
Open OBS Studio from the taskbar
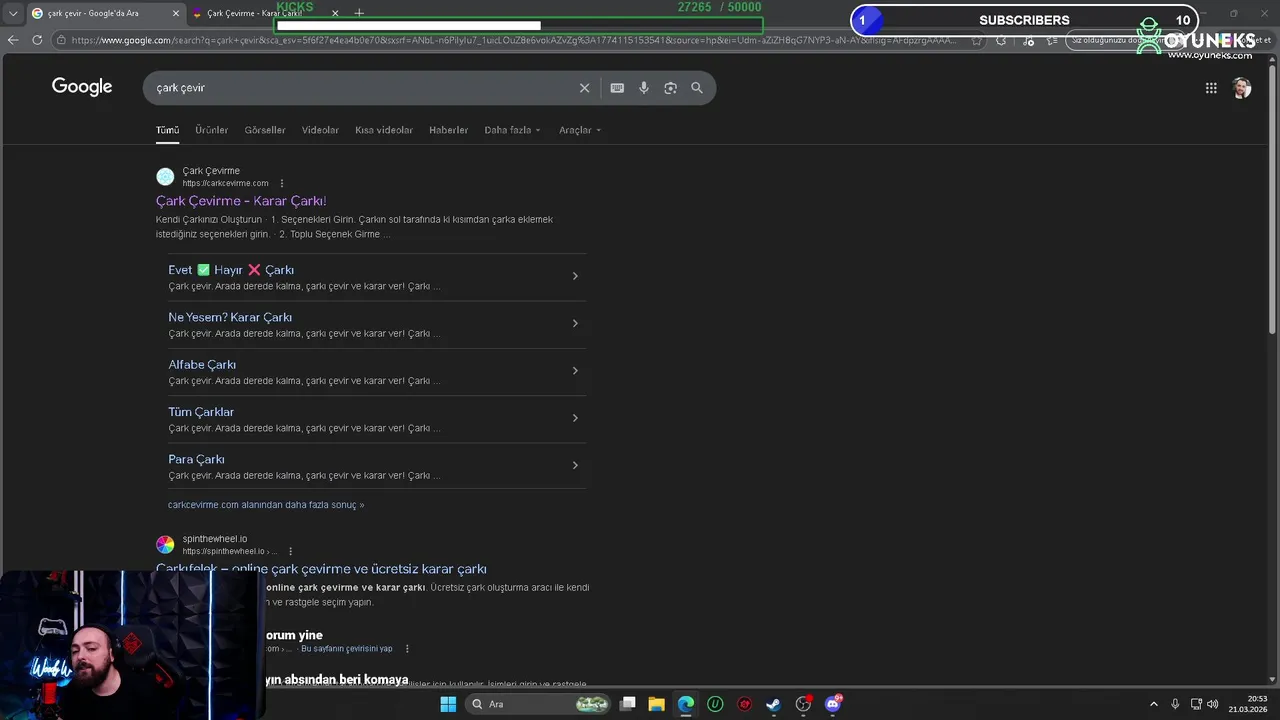[x=803, y=704]
